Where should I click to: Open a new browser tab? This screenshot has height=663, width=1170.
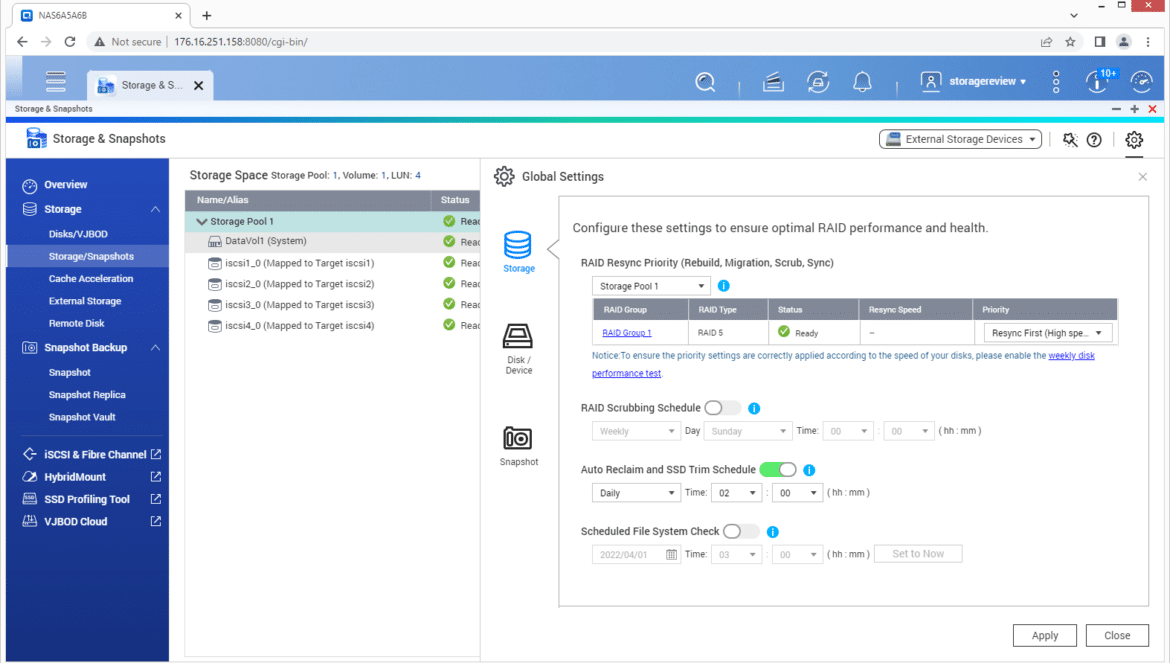[207, 15]
